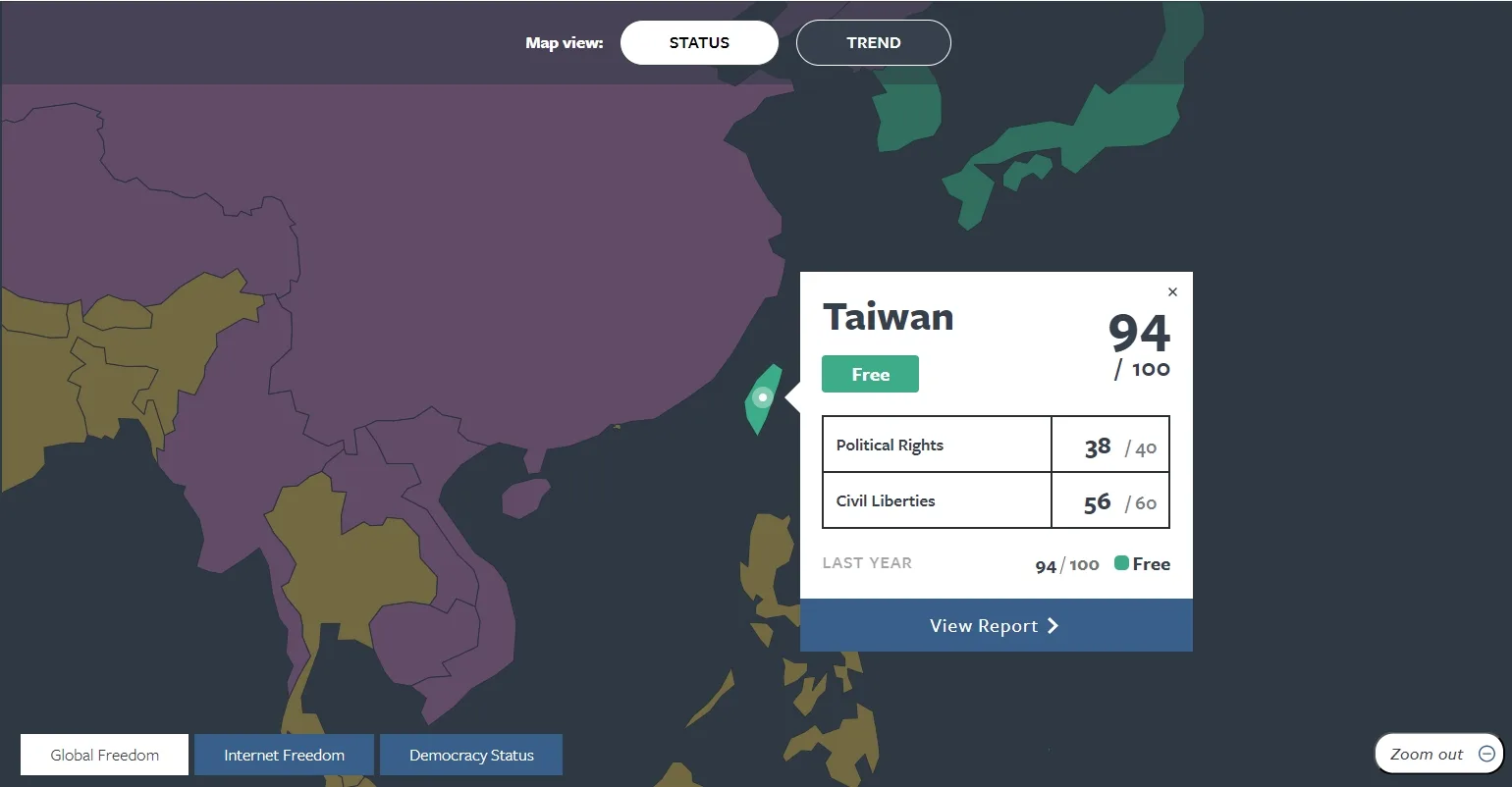Screen dimensions: 1512x787
Task: Switch to Democracy Status tab
Action: pos(471,755)
